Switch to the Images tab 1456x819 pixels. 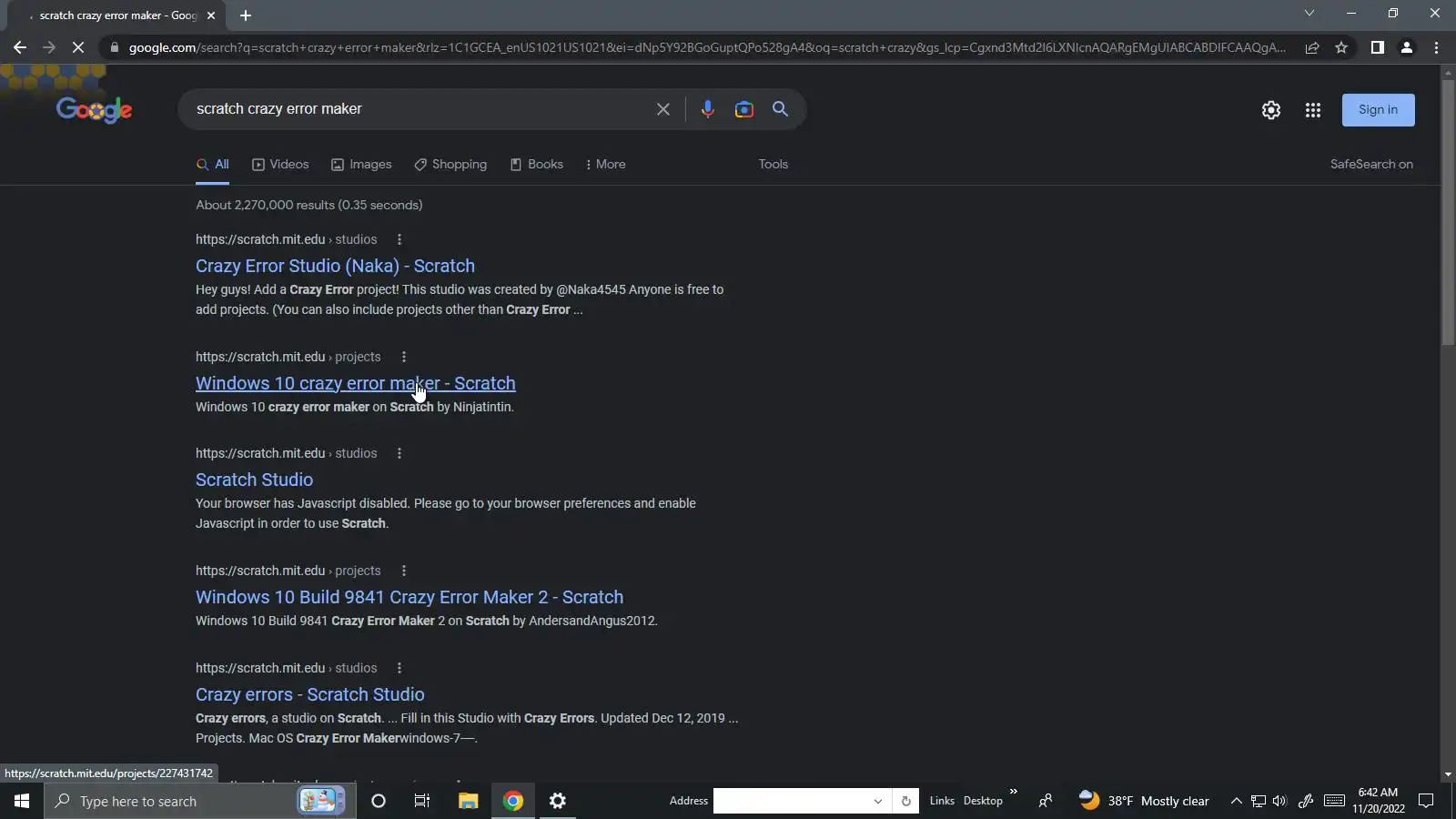(x=361, y=165)
